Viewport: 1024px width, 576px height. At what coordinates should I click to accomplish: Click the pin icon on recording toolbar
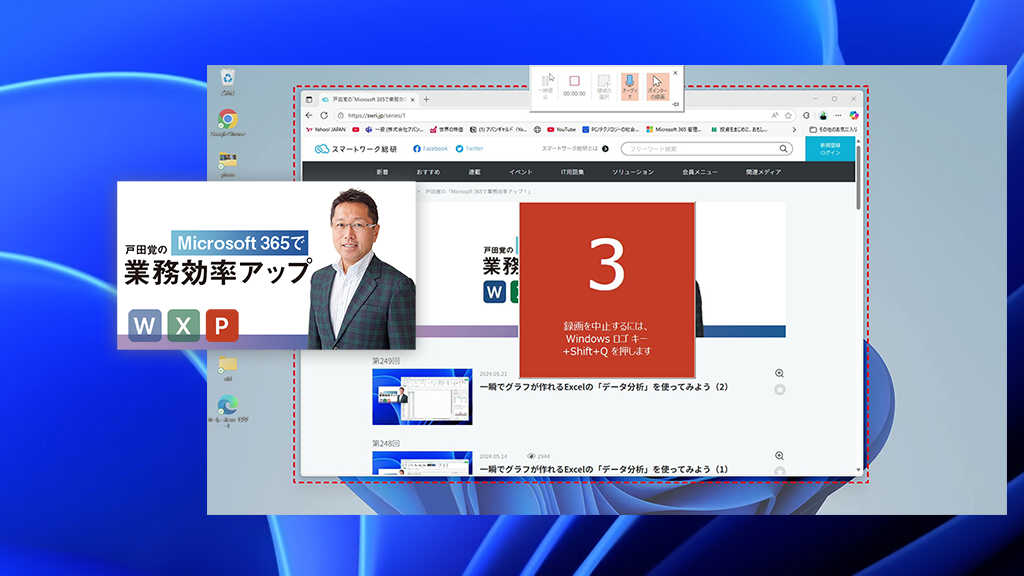pyautogui.click(x=676, y=104)
